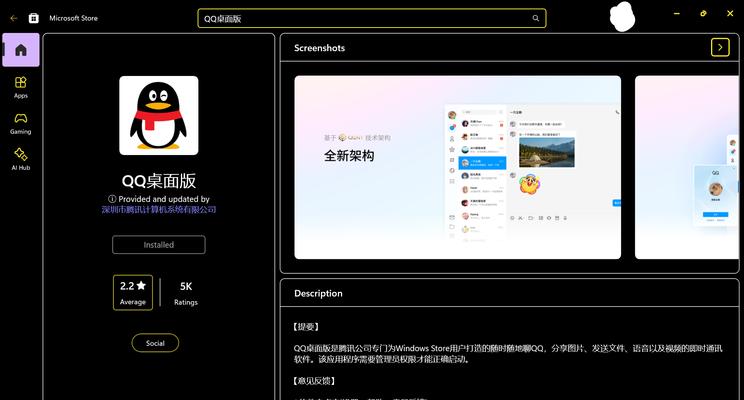Go to the Apps section
This screenshot has height=400, width=744.
(x=20, y=87)
